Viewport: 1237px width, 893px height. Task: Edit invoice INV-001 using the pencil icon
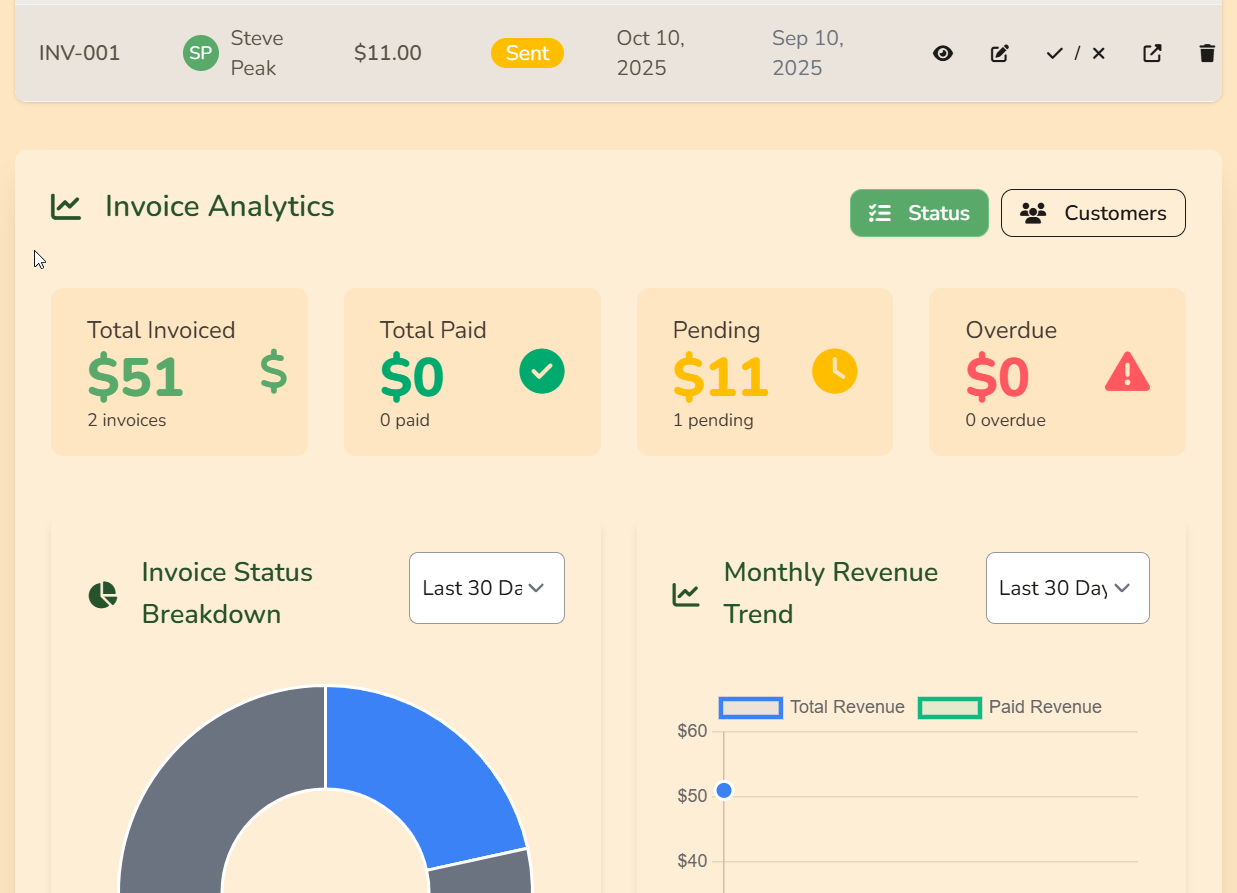tap(999, 53)
